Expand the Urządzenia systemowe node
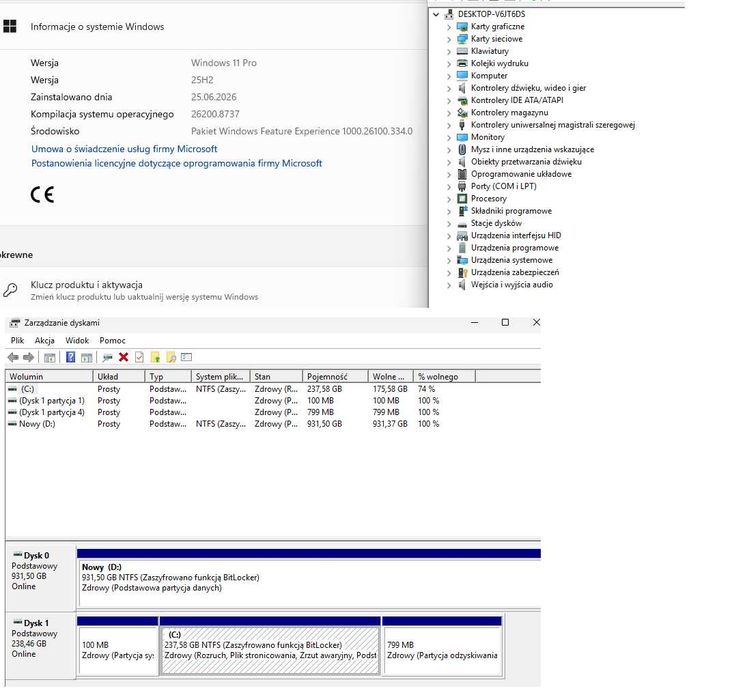 coord(449,261)
